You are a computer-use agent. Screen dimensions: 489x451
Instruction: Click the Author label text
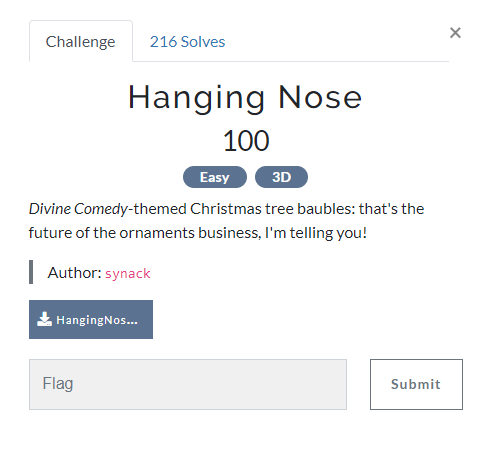pos(75,273)
